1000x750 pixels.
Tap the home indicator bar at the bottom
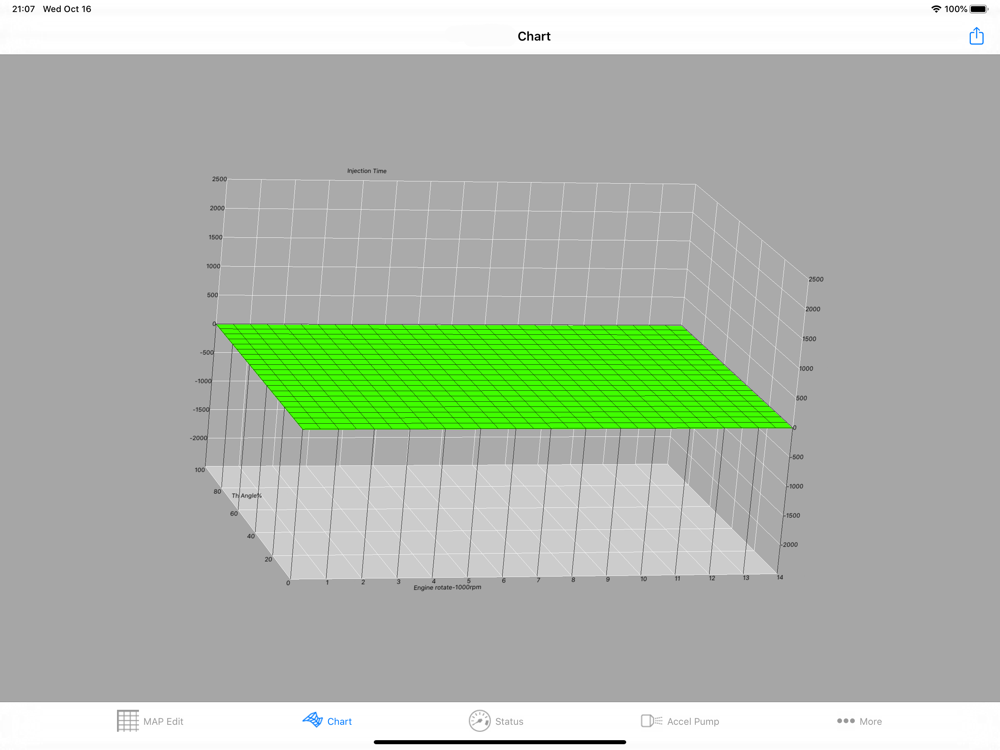pyautogui.click(x=500, y=742)
